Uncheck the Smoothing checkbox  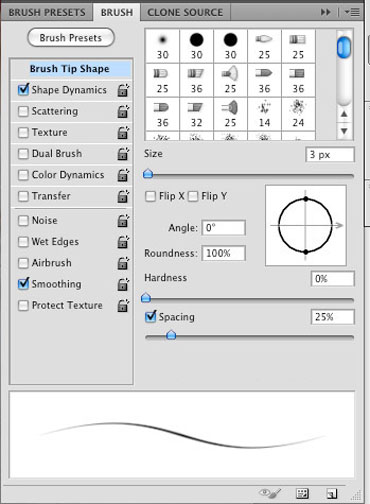pos(23,284)
